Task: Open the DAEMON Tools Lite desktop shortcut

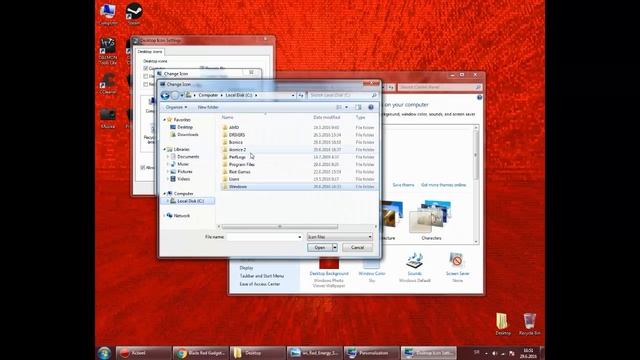Action: point(108,51)
